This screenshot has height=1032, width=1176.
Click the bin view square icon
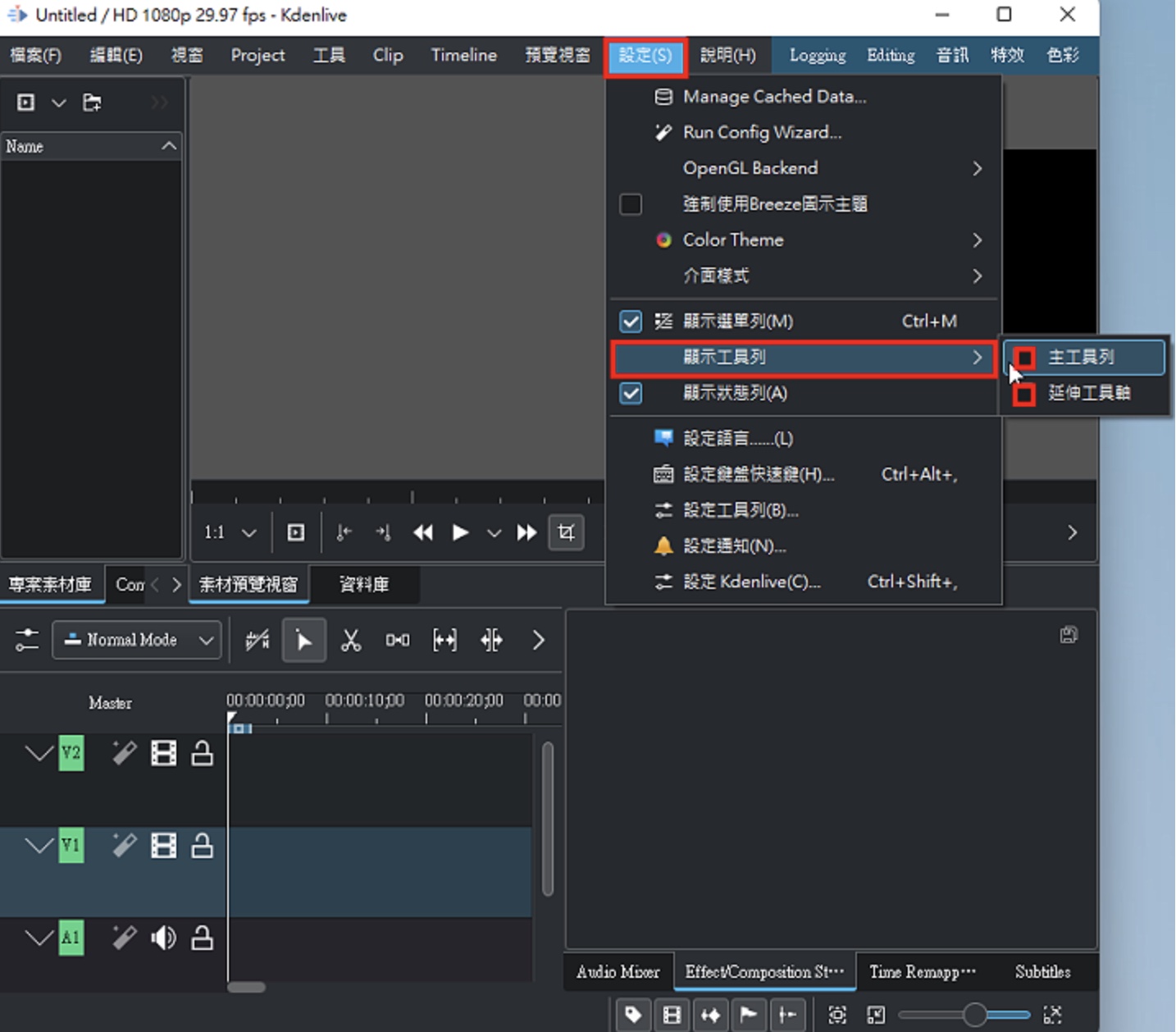pyautogui.click(x=26, y=103)
